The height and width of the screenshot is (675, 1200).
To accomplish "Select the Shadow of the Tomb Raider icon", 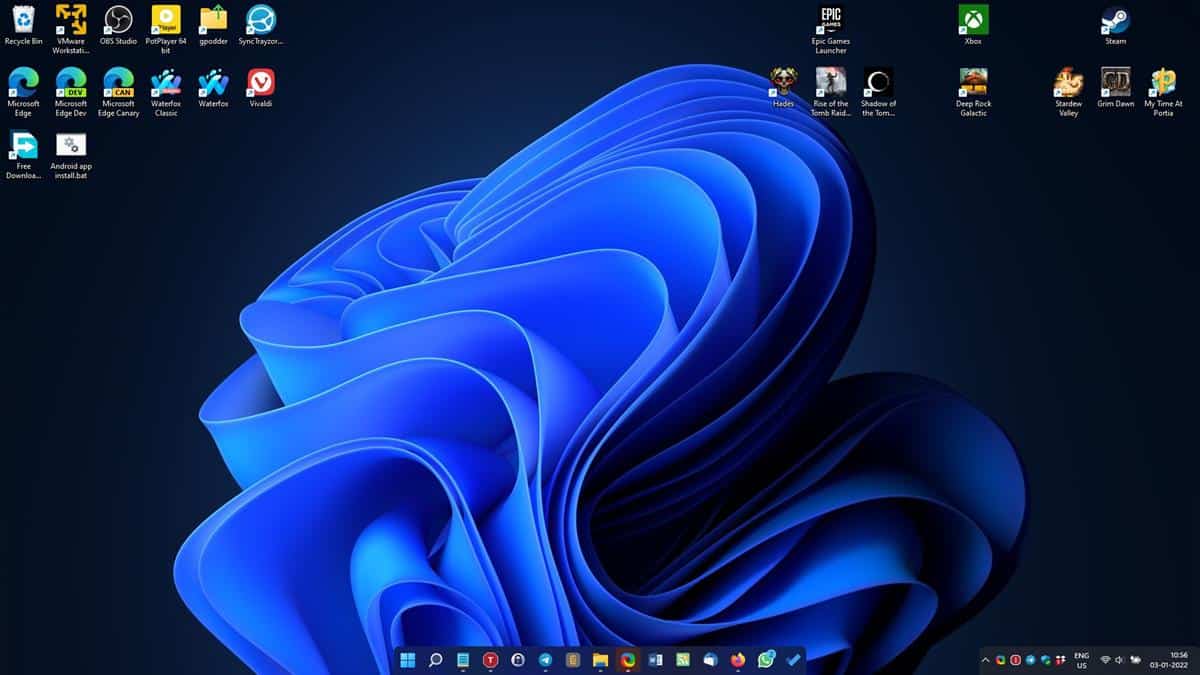I will (878, 92).
